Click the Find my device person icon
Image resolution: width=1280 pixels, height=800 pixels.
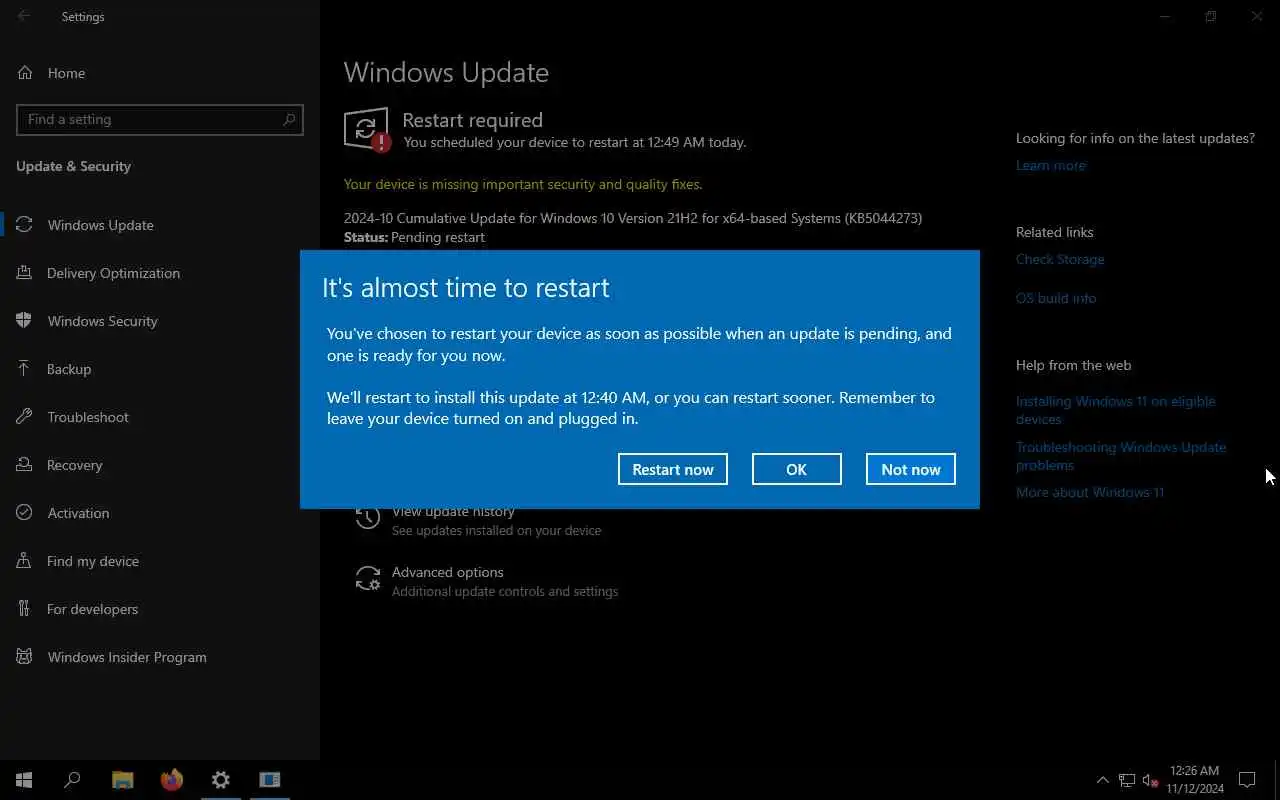pos(25,561)
